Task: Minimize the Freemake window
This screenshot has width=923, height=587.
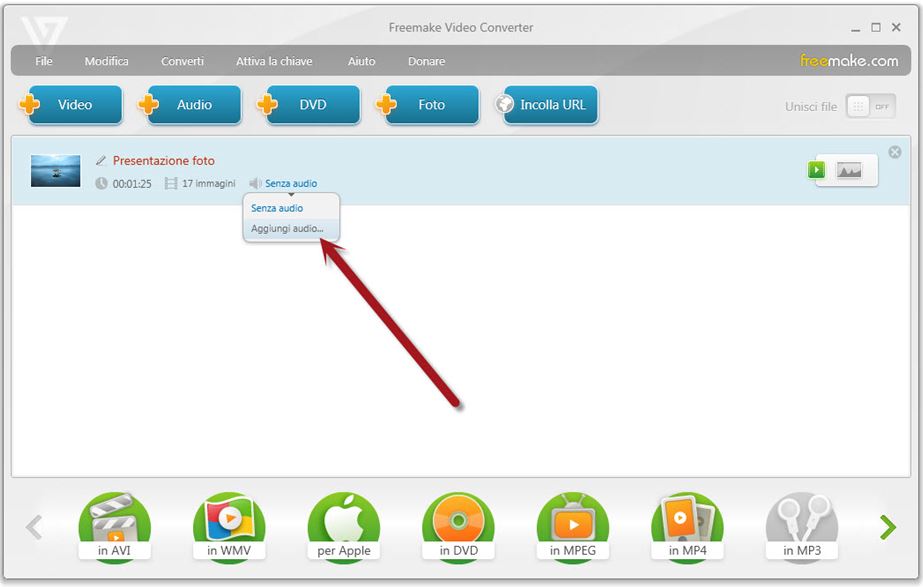Action: click(855, 28)
